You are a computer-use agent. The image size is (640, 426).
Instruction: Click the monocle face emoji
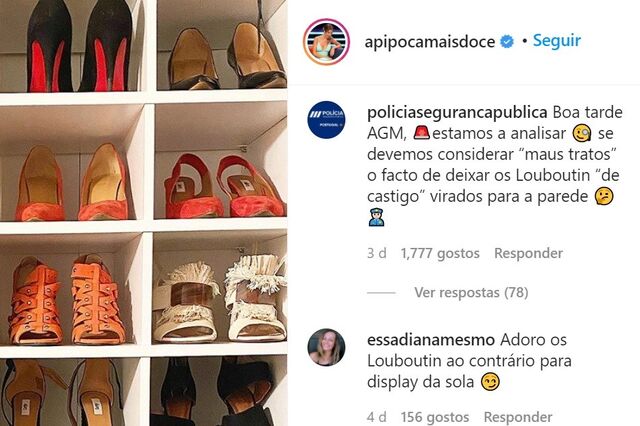point(582,133)
